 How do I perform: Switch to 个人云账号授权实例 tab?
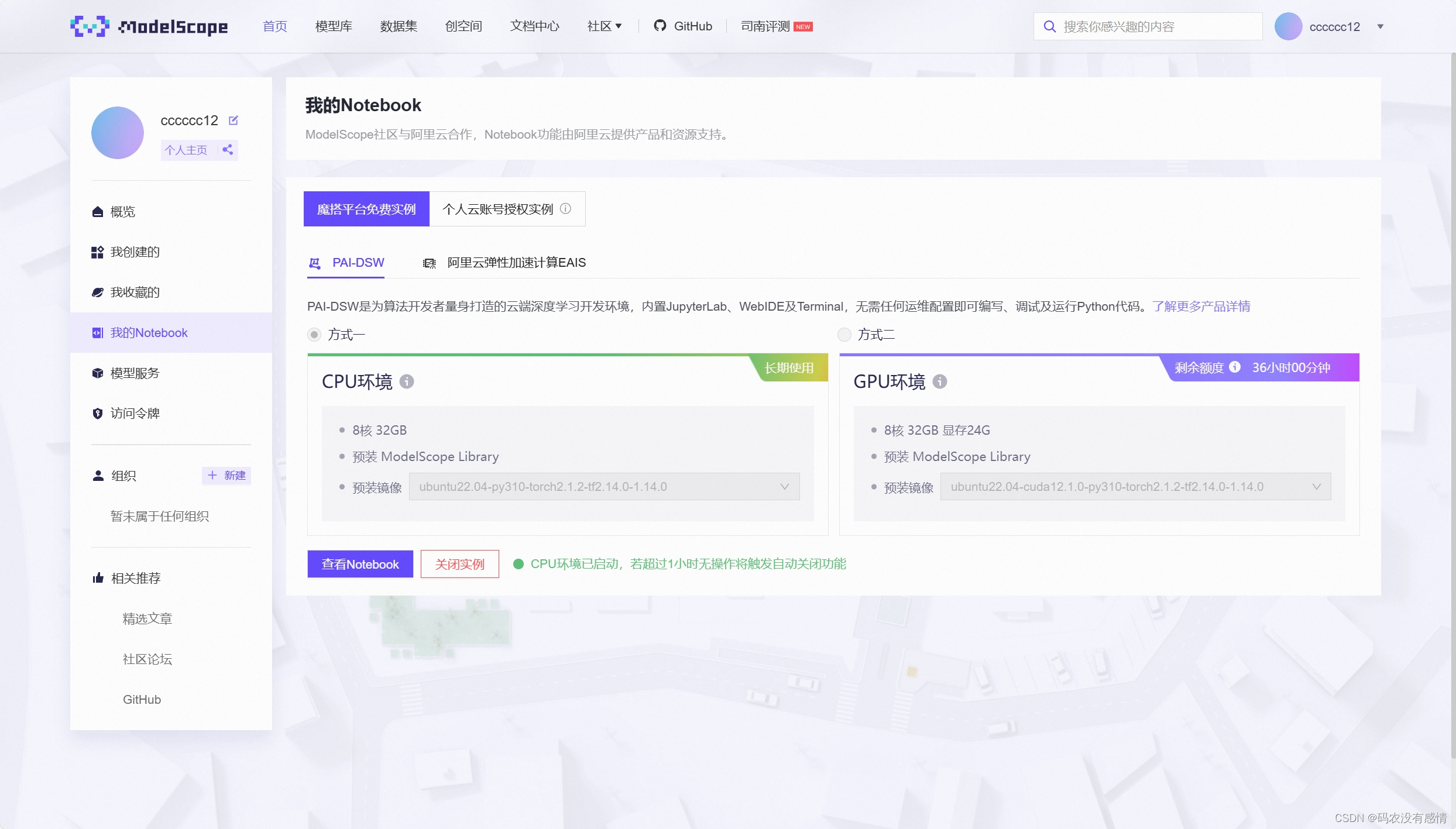[507, 209]
